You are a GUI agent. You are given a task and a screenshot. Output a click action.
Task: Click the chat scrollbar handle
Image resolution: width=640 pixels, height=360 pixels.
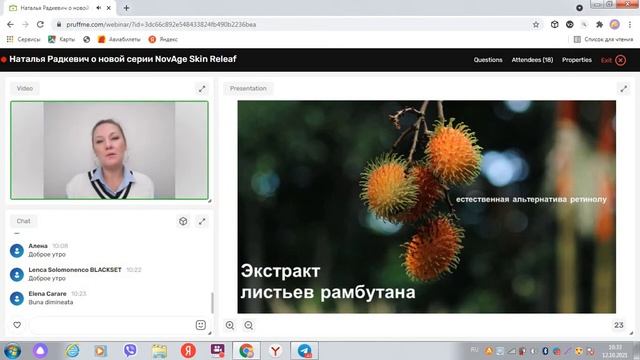coord(212,303)
